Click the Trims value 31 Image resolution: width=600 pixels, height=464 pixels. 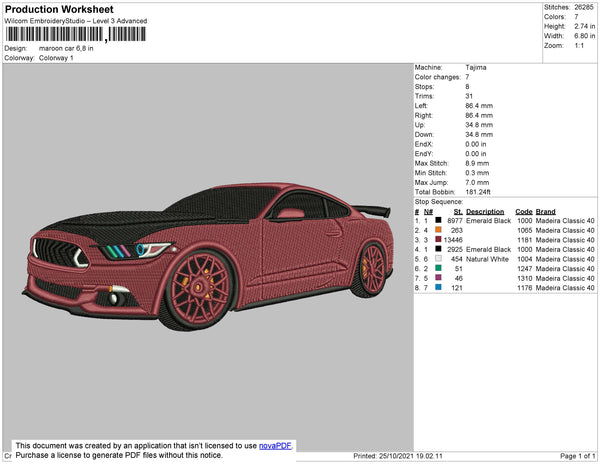pyautogui.click(x=469, y=96)
